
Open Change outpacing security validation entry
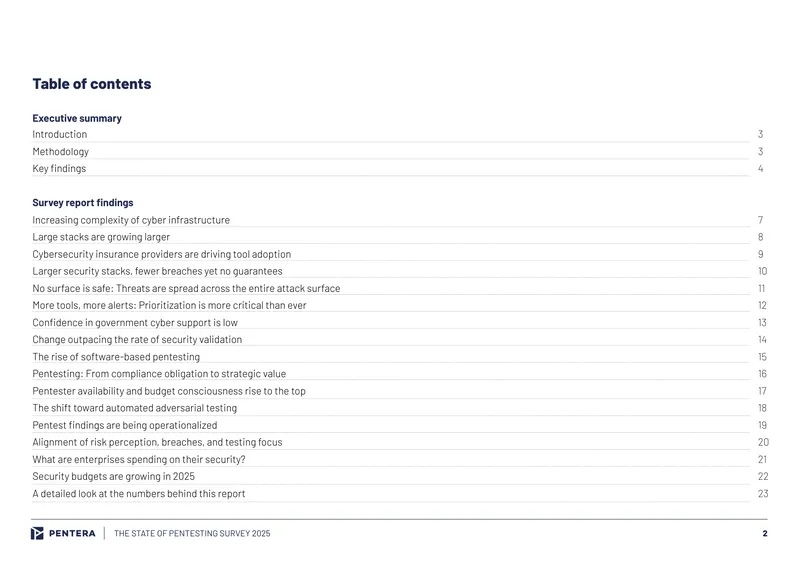tap(137, 339)
